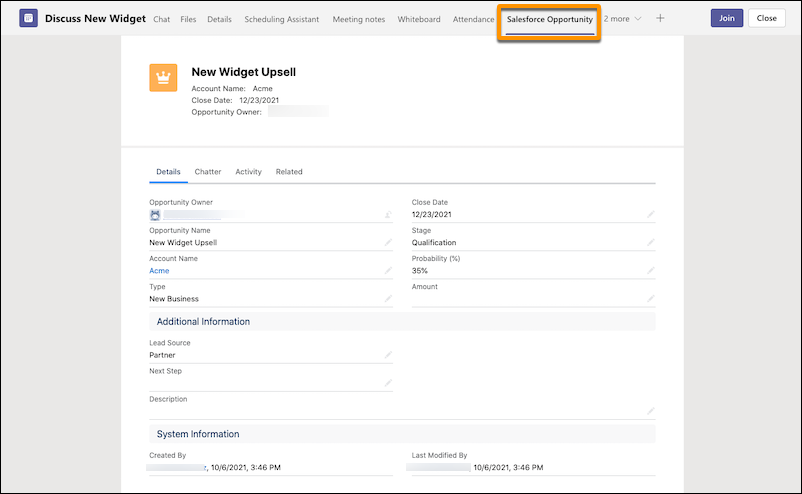This screenshot has height=494, width=802.
Task: Edit Account Name using pencil icon
Action: pyautogui.click(x=388, y=271)
